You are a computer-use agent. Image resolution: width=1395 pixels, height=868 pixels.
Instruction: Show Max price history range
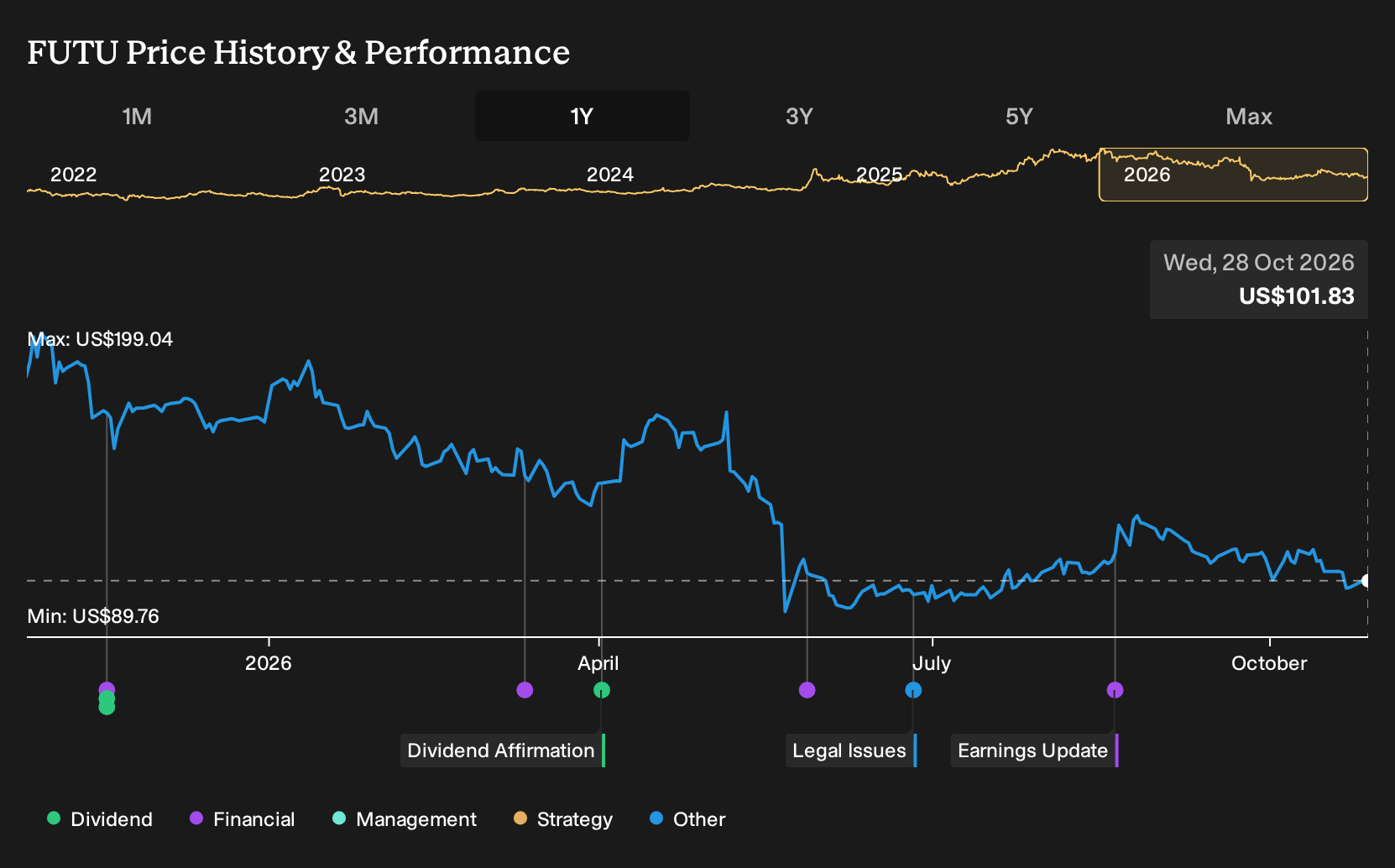pyautogui.click(x=1249, y=116)
